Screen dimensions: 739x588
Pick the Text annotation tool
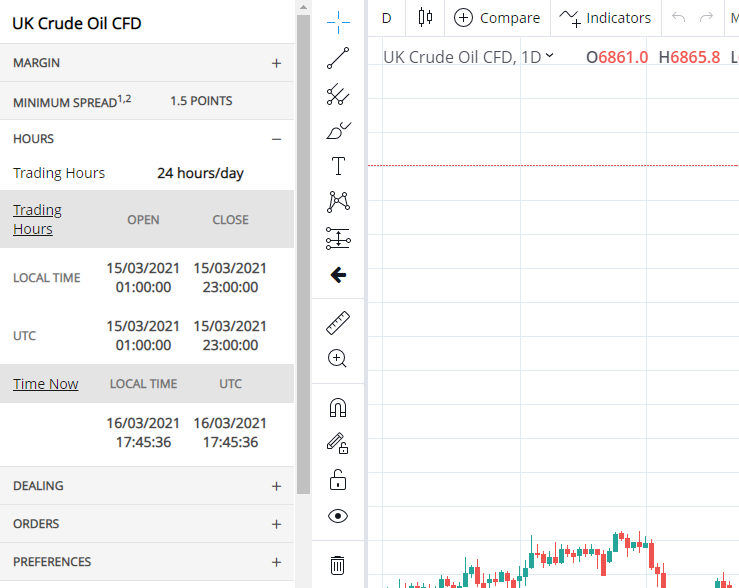pyautogui.click(x=338, y=166)
